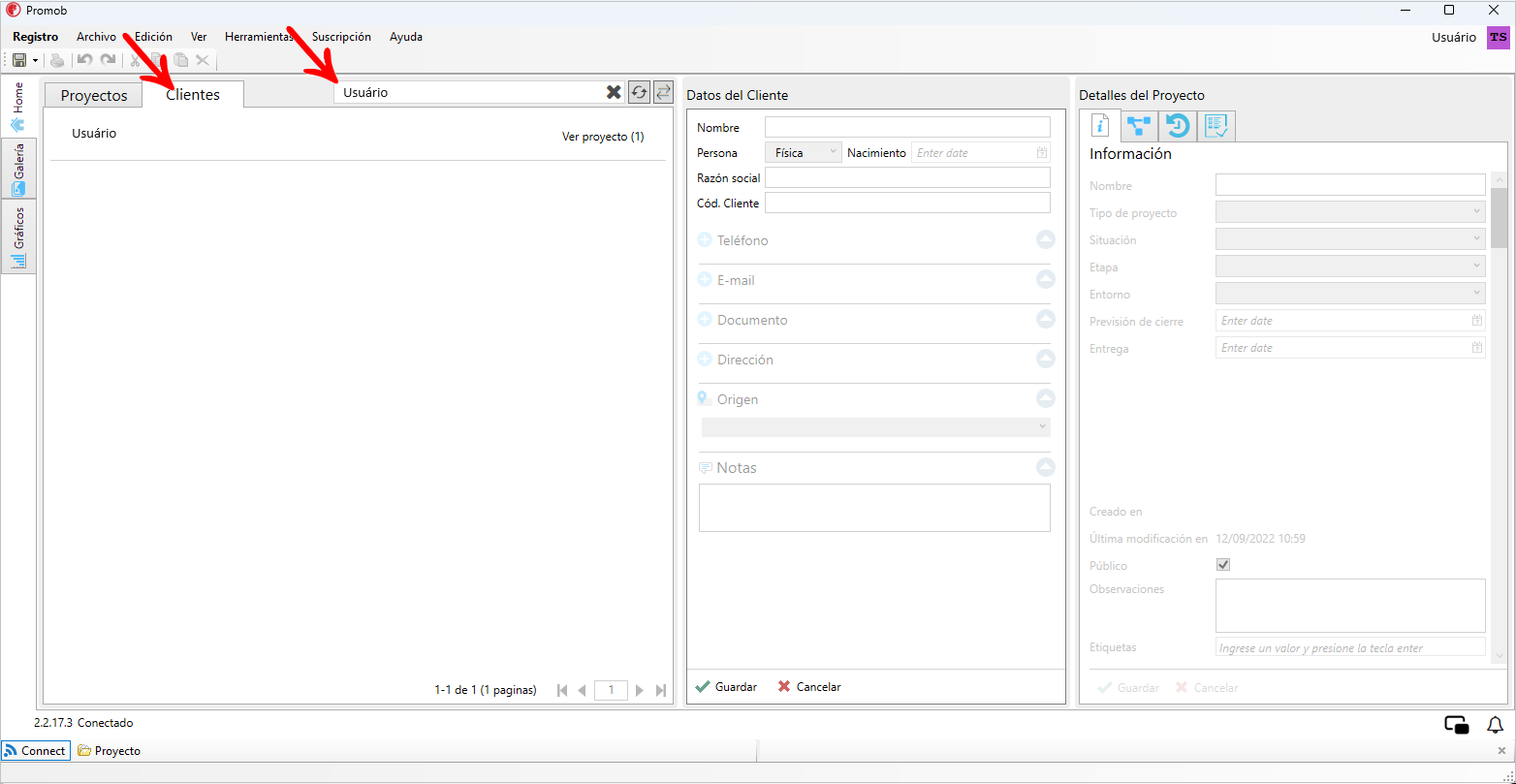Click the Save floppy disk toolbar icon
Image resolution: width=1516 pixels, height=784 pixels.
(19, 60)
